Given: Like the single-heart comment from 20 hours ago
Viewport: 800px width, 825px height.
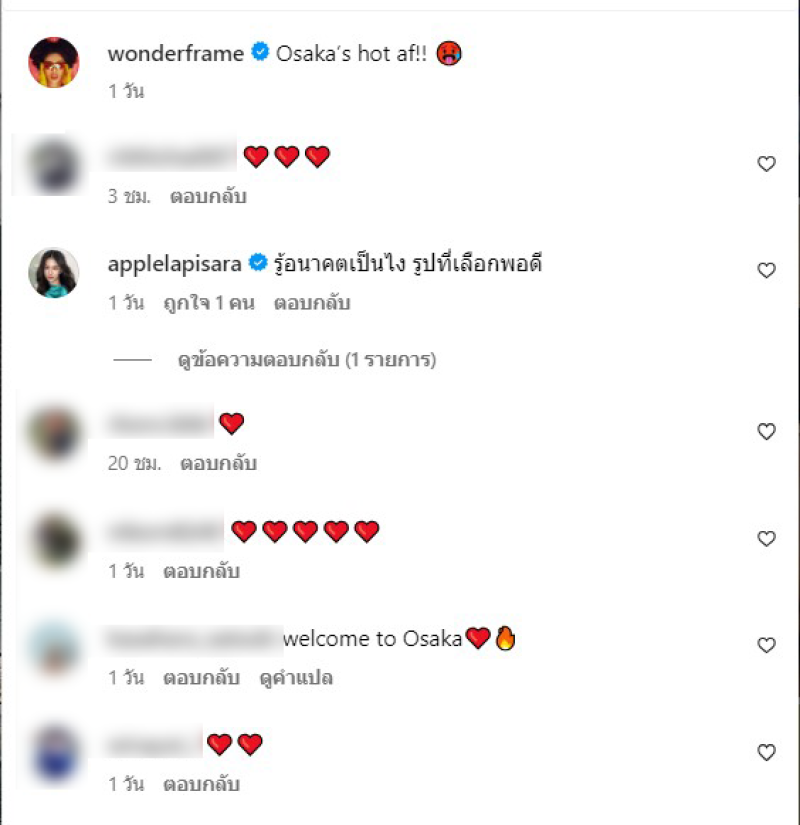Looking at the screenshot, I should pos(766,431).
